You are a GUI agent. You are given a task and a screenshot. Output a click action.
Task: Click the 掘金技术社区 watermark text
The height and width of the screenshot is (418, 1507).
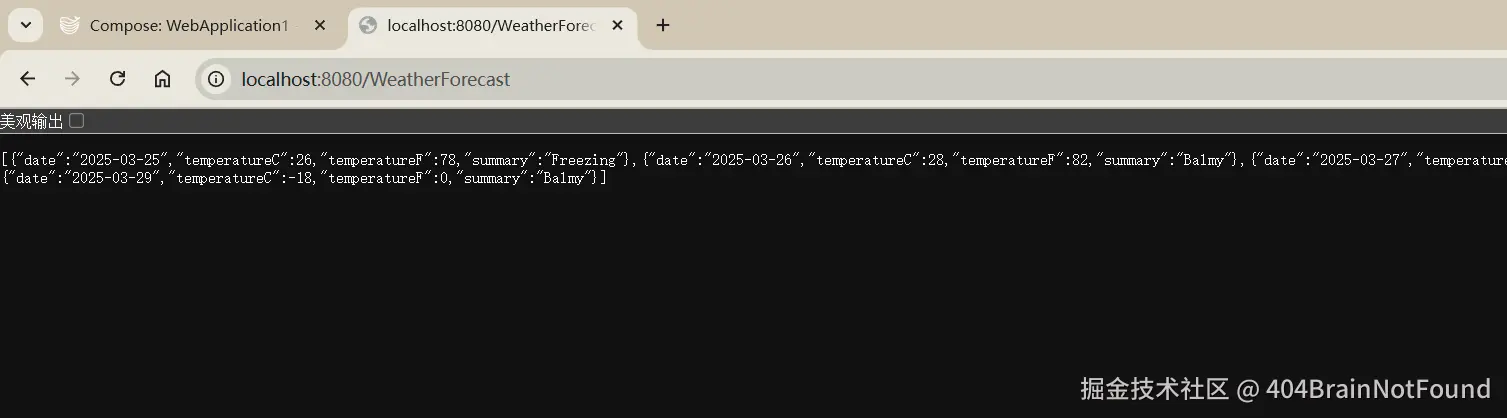(x=1153, y=388)
